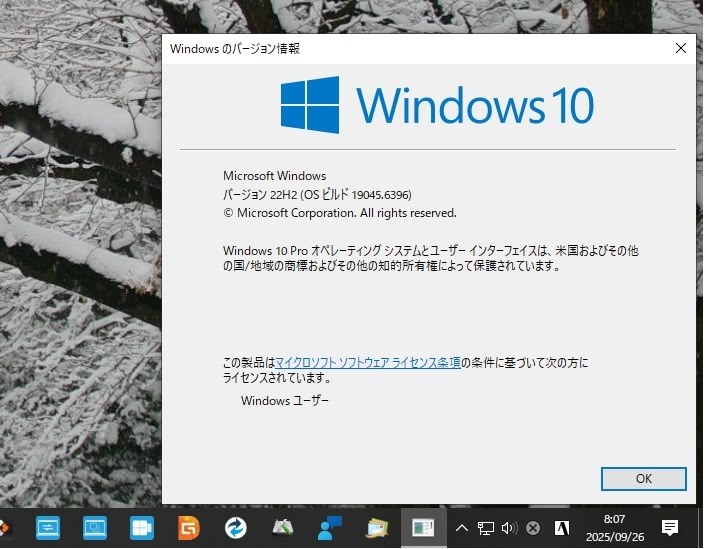Click the Windows 10 logo in dialog

[437, 105]
